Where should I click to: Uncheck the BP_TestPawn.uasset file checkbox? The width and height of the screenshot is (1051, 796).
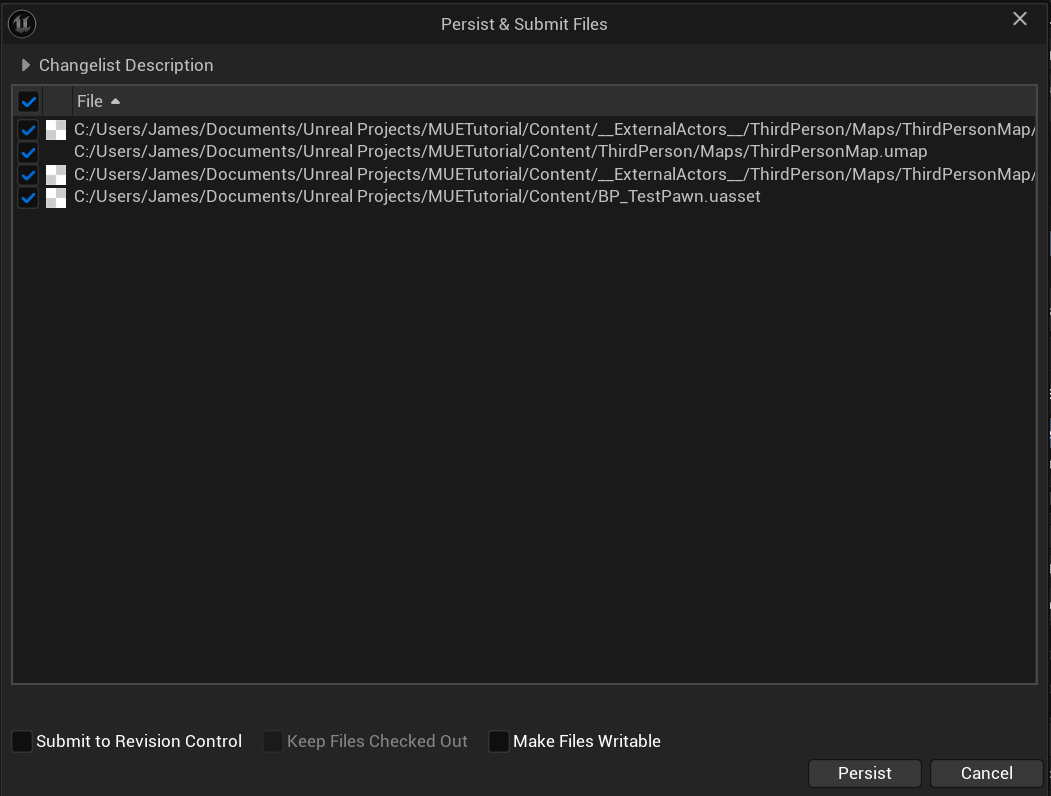(x=28, y=198)
